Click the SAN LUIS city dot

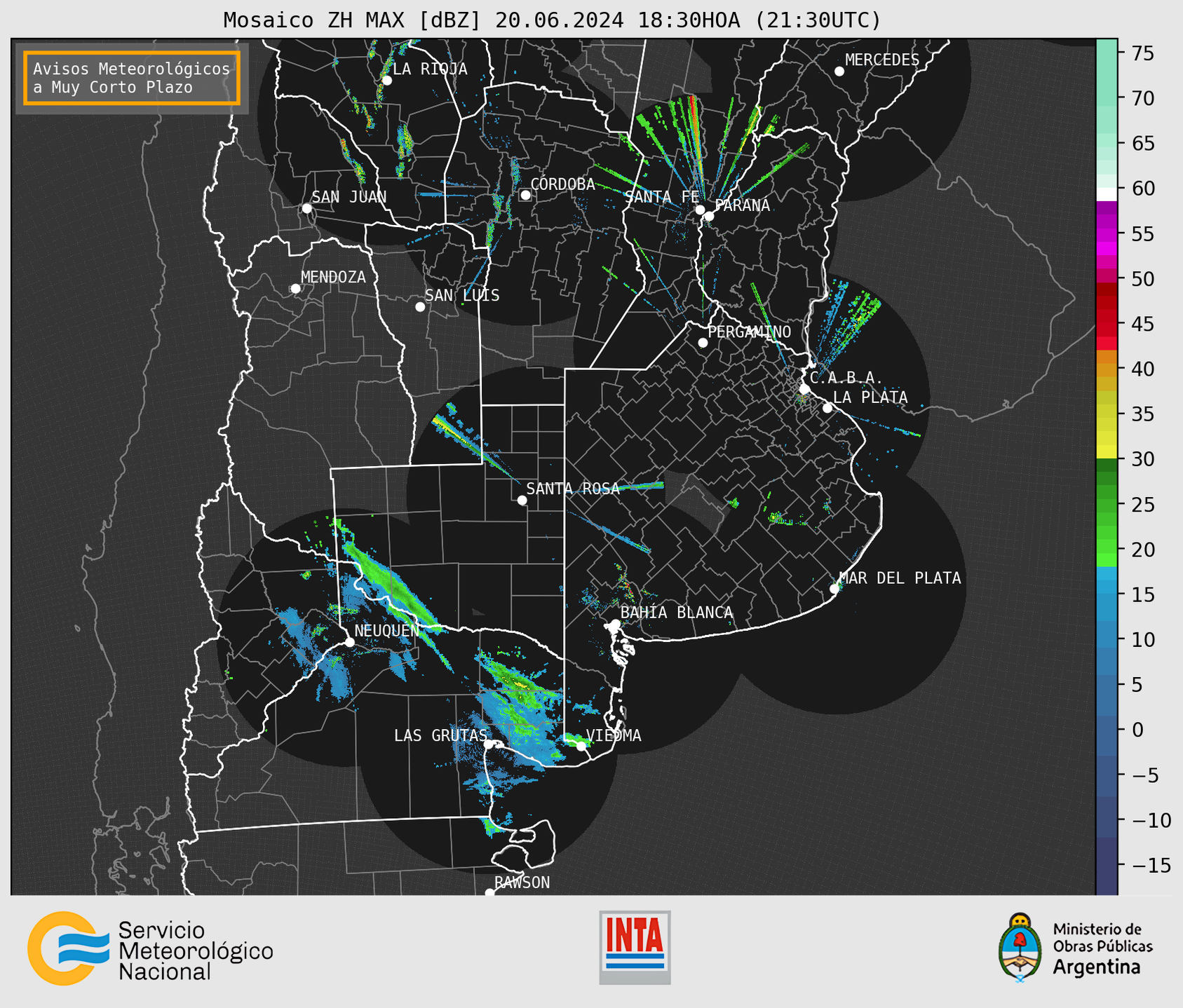[x=420, y=307]
